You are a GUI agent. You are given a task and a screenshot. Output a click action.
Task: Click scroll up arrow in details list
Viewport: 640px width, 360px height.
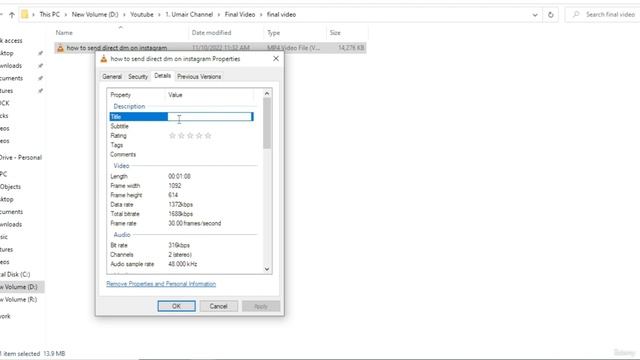point(267,94)
